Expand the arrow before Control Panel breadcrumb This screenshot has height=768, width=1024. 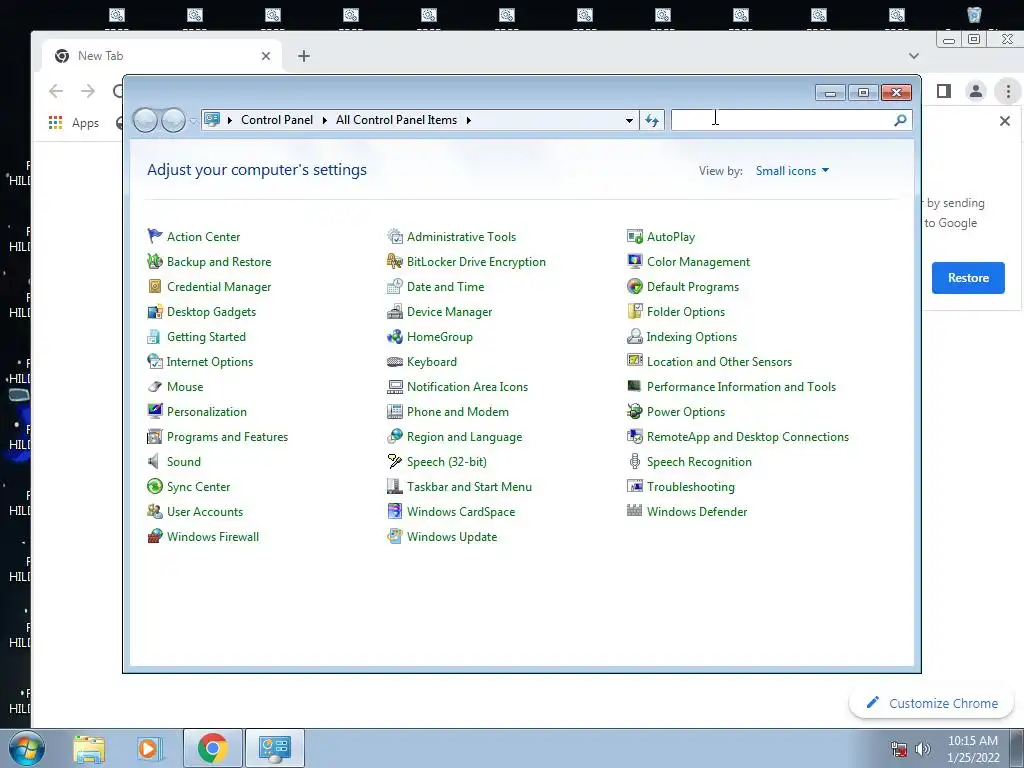(x=230, y=120)
